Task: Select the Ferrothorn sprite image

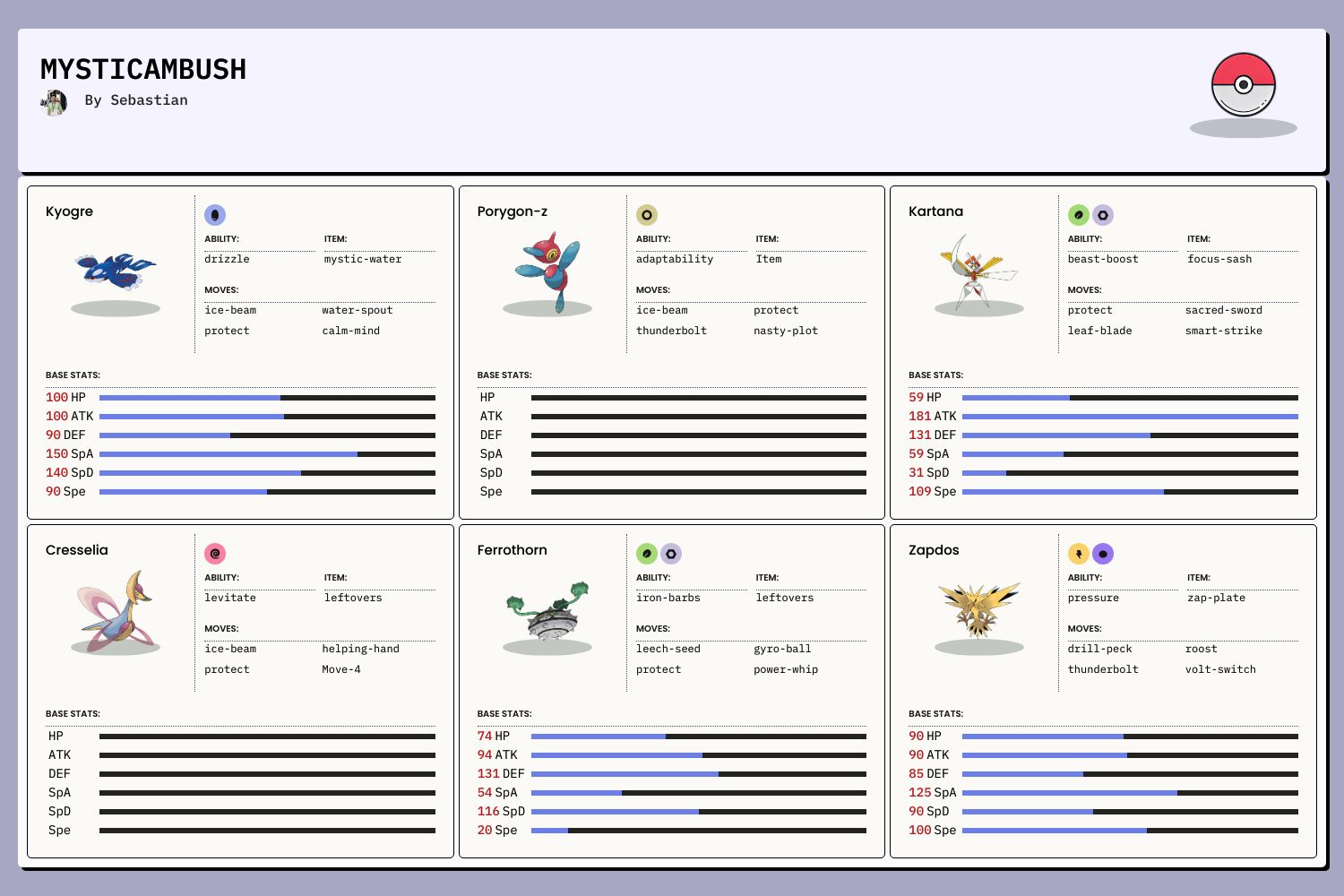Action: click(x=547, y=609)
